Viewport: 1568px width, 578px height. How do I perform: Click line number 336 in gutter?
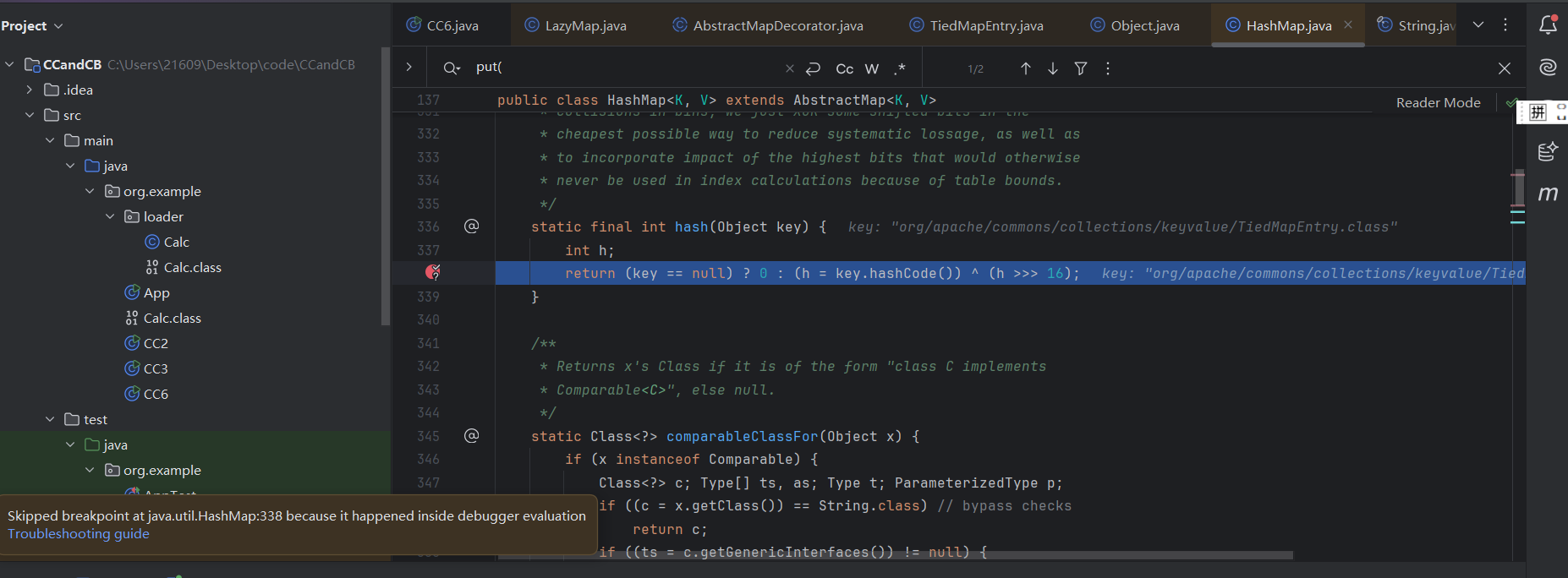[x=428, y=226]
